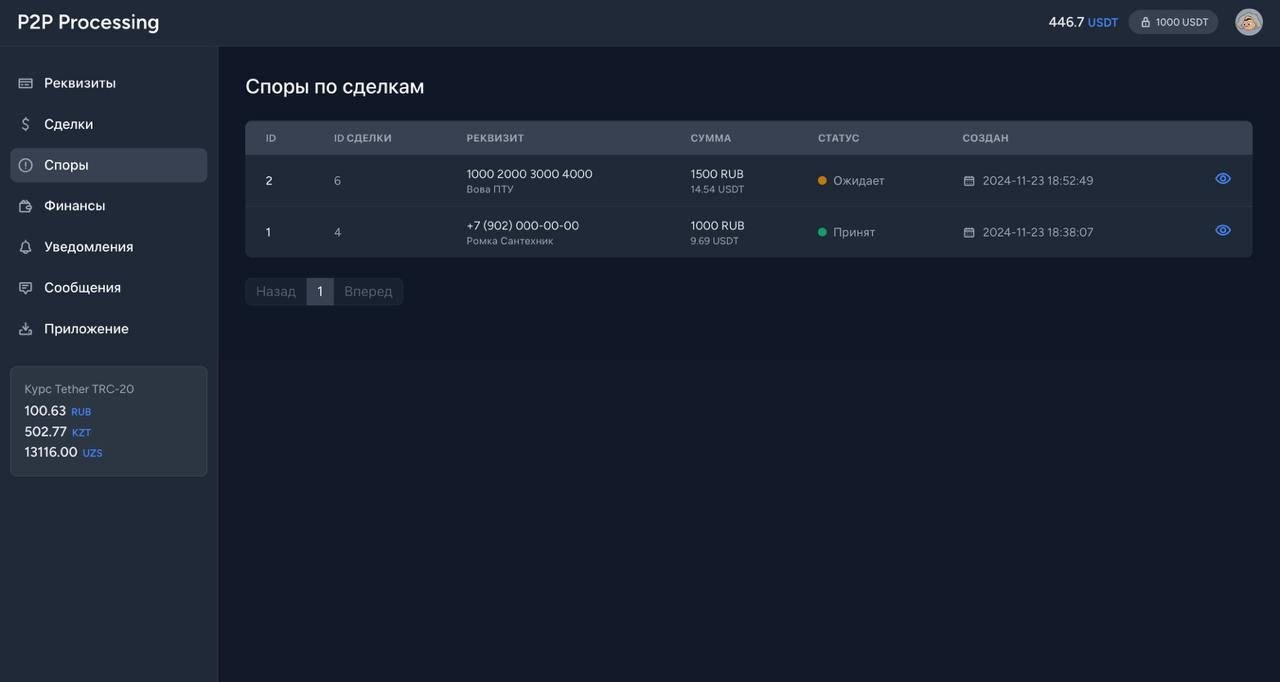
Task: Select page 1 in pagination
Action: point(320,292)
